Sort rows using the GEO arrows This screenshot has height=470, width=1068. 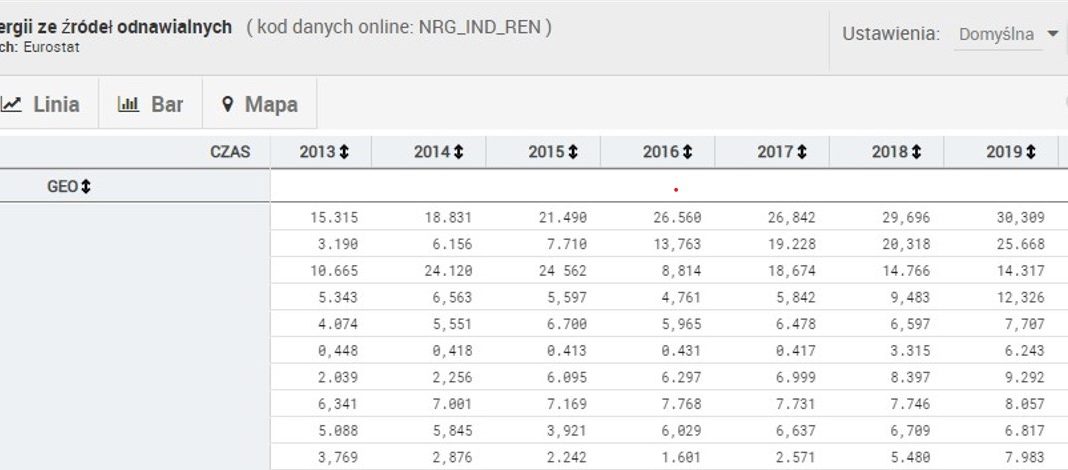[x=86, y=187]
